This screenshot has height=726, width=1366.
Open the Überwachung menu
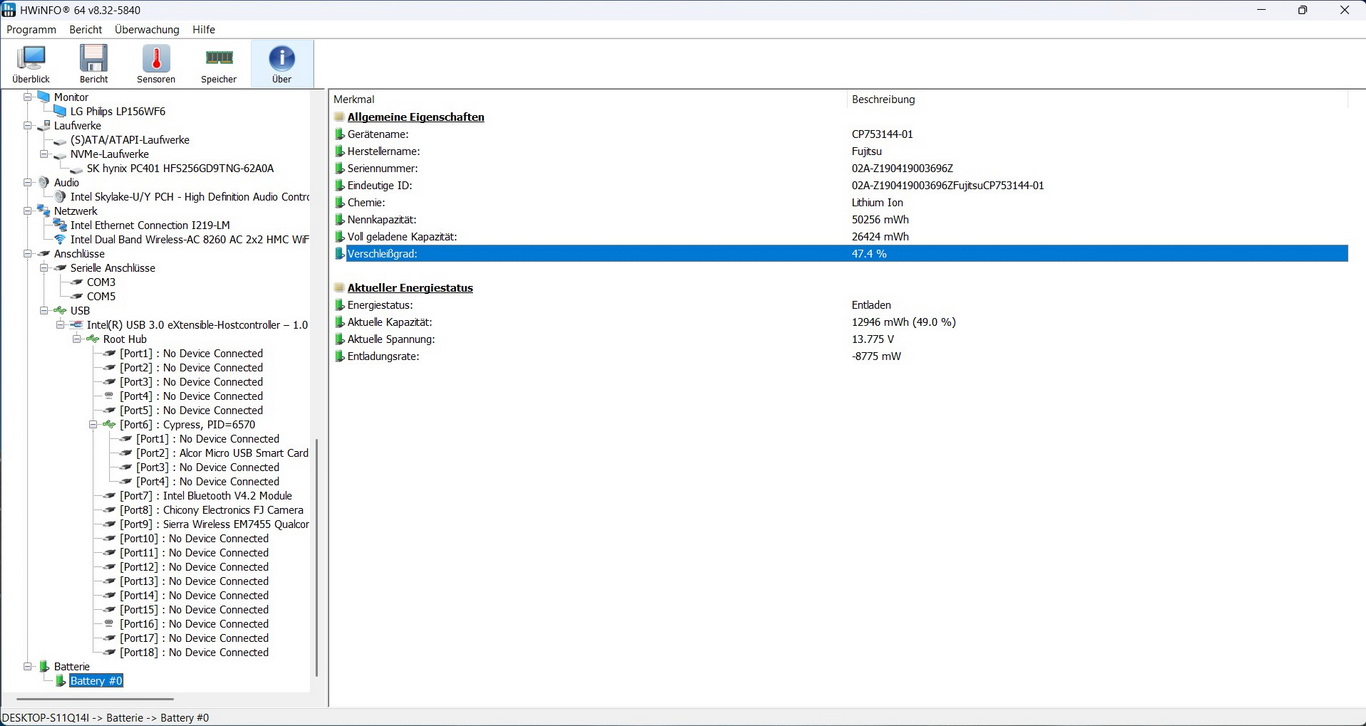click(x=147, y=30)
